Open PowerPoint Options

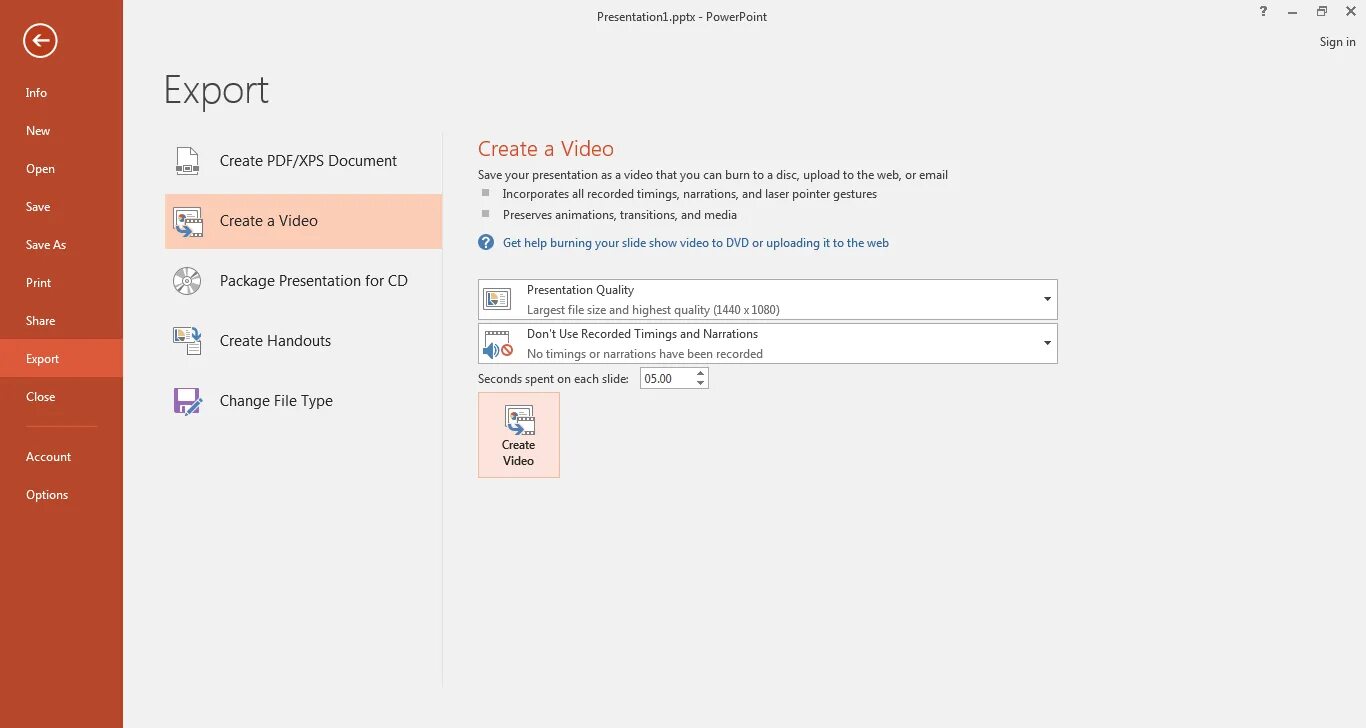[x=61, y=495]
